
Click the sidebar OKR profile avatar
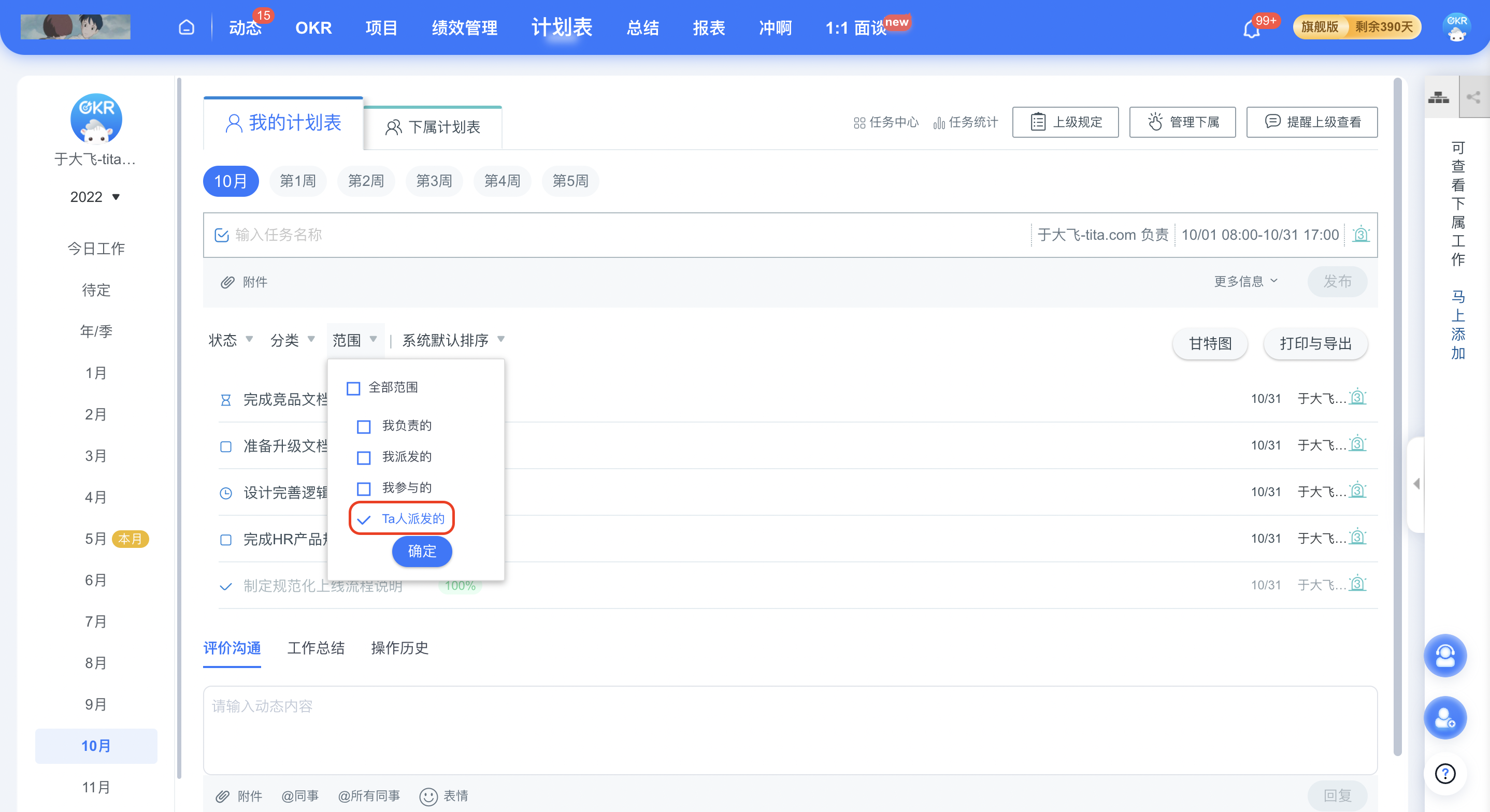pos(96,119)
